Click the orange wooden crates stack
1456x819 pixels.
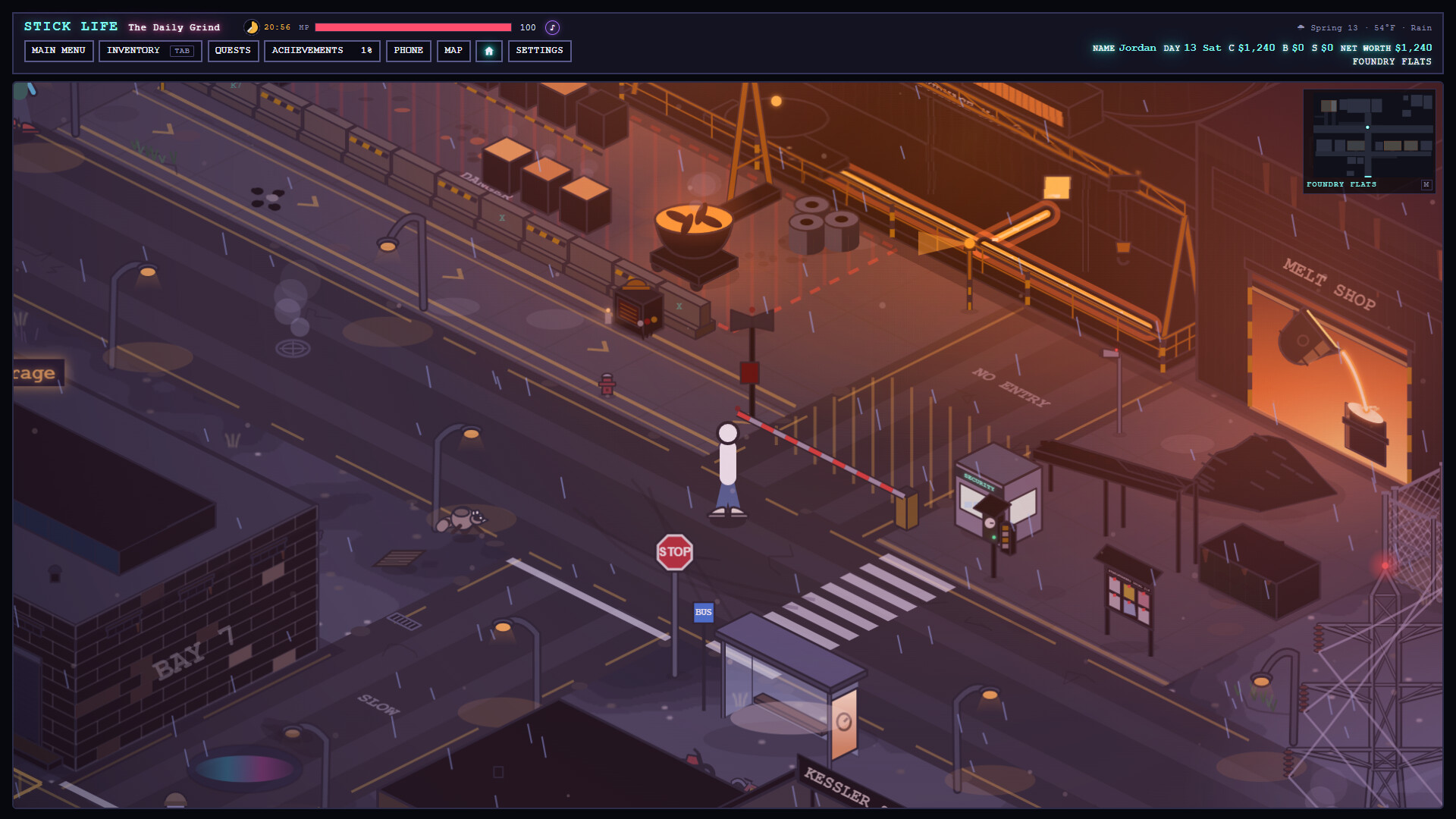tap(548, 184)
